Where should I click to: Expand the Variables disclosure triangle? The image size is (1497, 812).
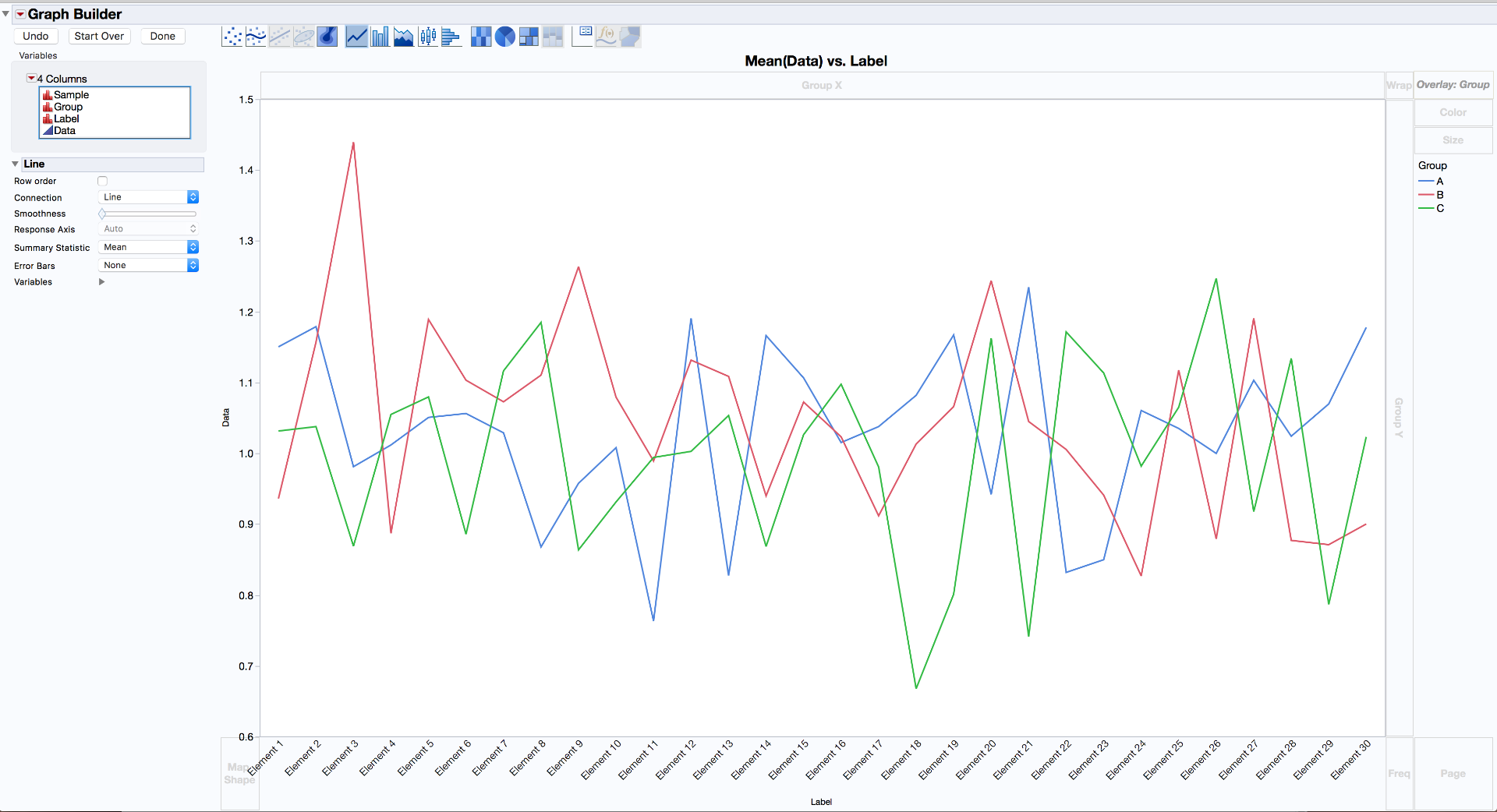[x=101, y=282]
